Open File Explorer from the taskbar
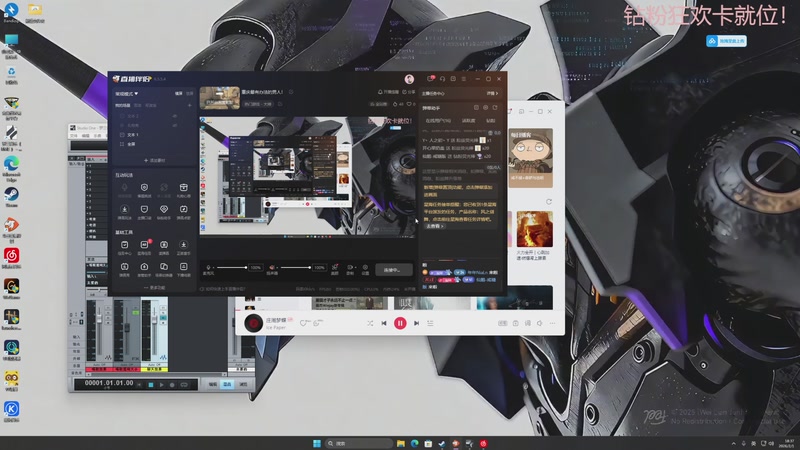800x450 pixels. tap(401, 443)
